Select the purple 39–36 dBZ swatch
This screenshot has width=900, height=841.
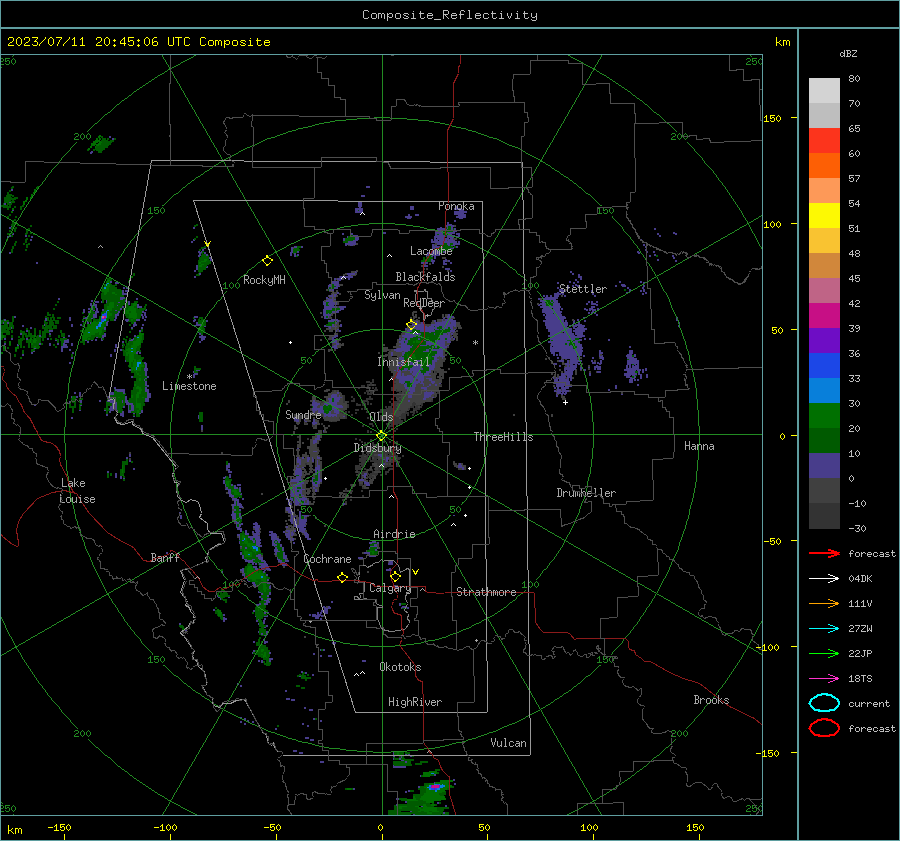(x=824, y=341)
